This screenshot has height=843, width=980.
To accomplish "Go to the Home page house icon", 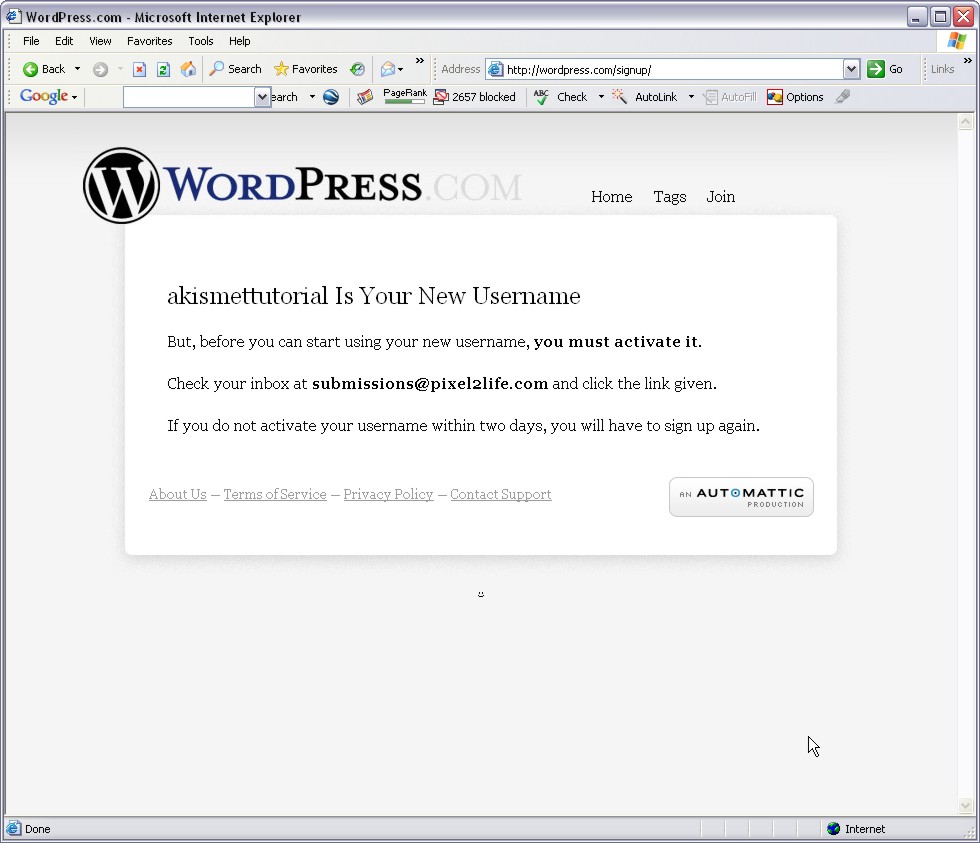I will [x=188, y=69].
